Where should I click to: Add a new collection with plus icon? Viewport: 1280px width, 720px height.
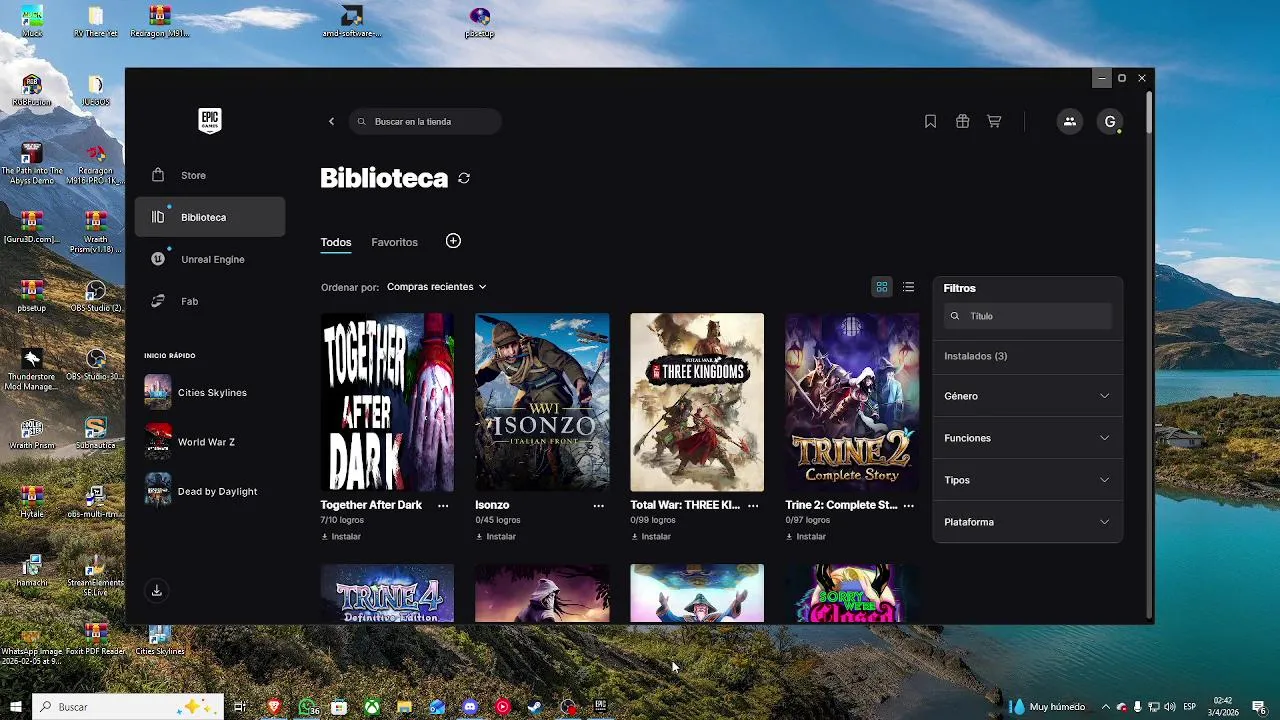[453, 241]
